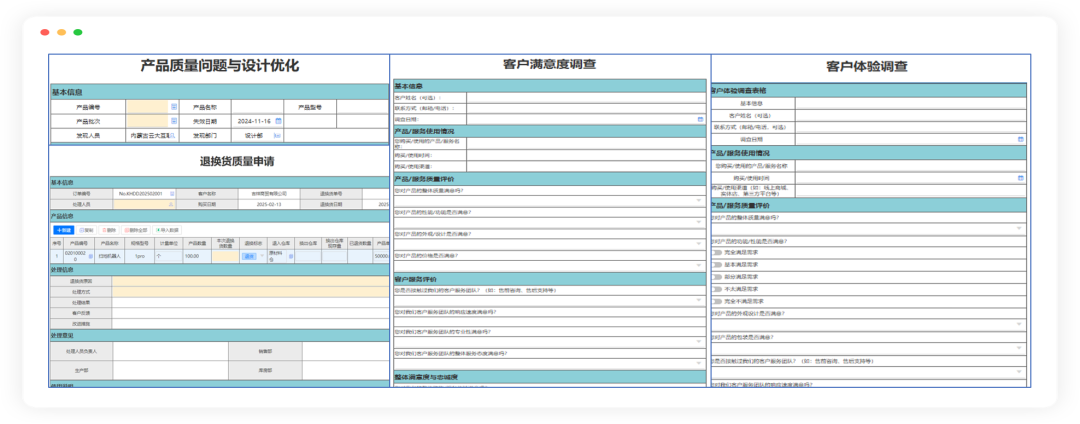Open the 调查日期 calendar in 客户体验调查
Screen dimensions: 1080x424
[x=1021, y=139]
